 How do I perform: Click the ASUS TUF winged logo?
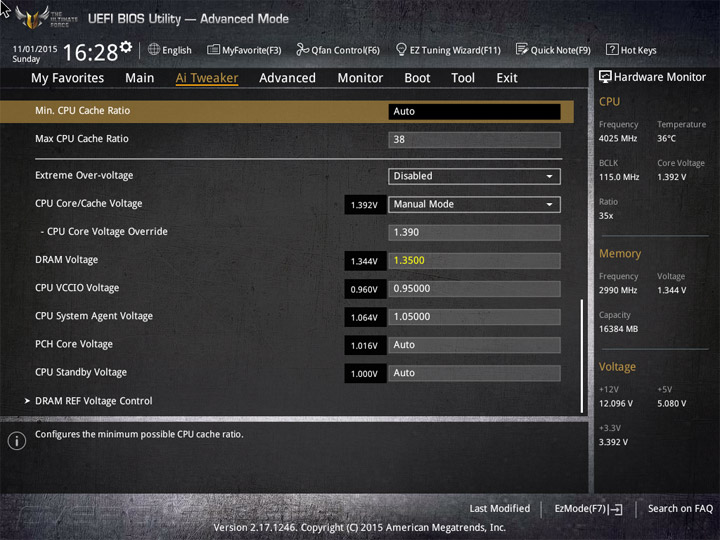click(32, 17)
